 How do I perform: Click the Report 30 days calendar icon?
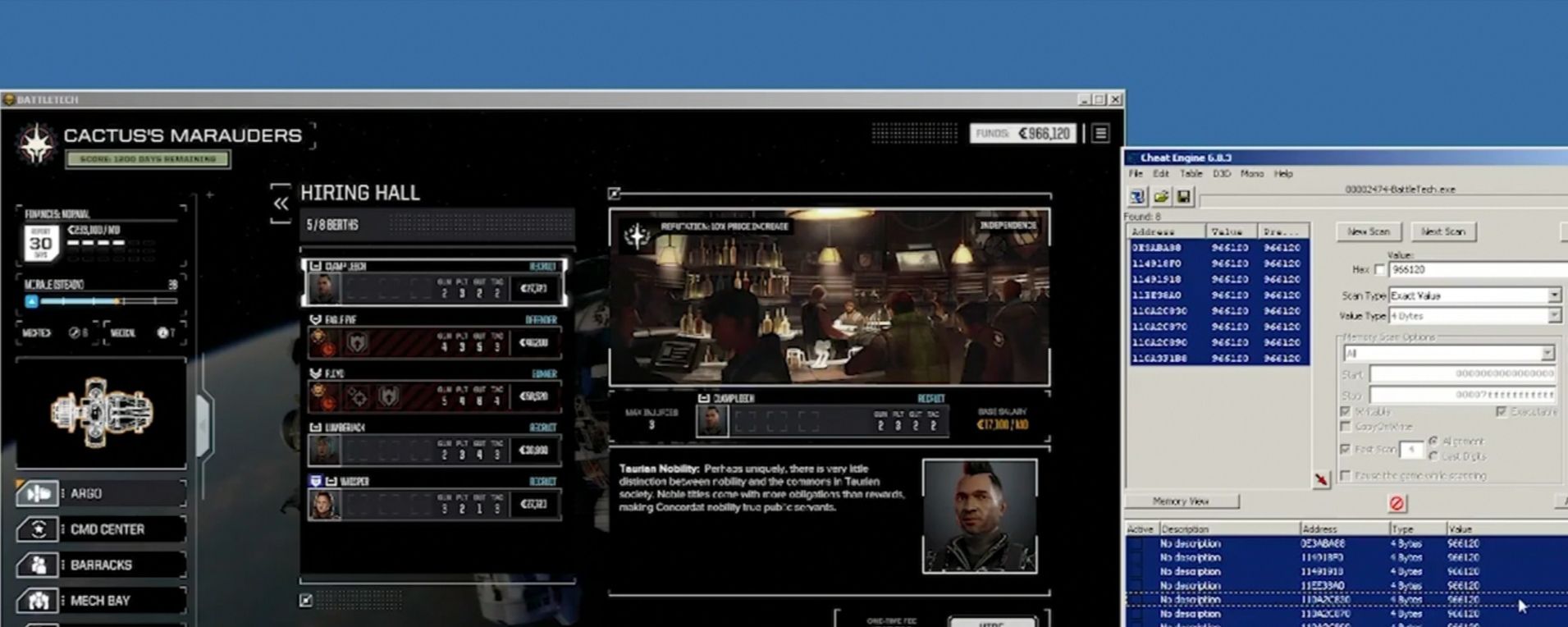coord(41,242)
